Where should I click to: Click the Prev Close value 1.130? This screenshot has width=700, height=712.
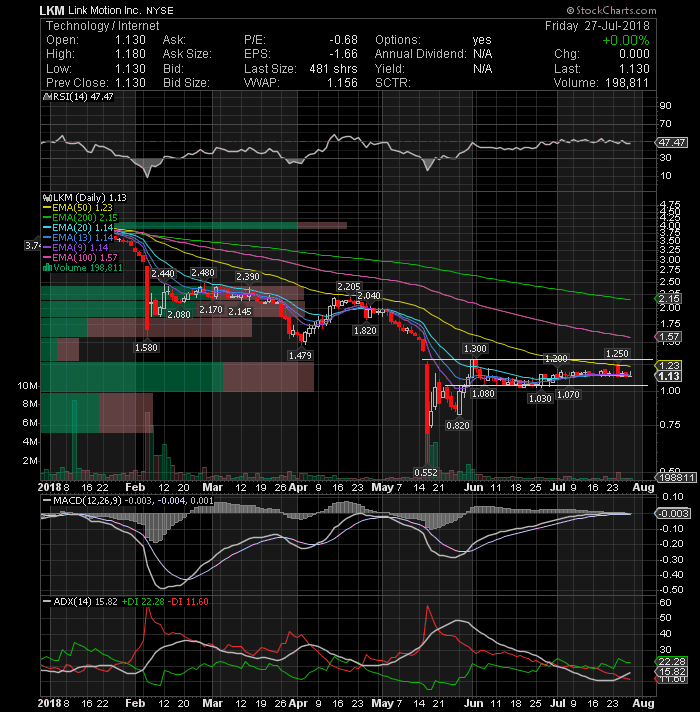click(130, 83)
